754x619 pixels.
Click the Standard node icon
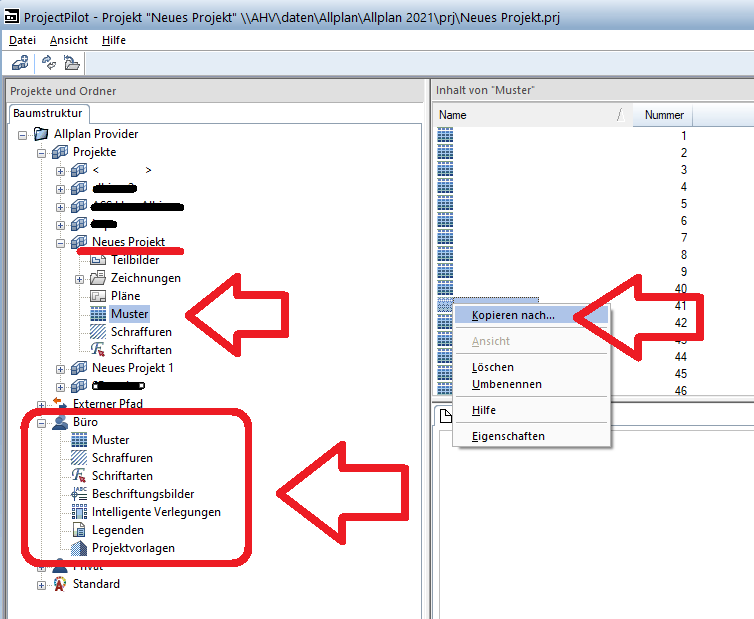tap(60, 584)
